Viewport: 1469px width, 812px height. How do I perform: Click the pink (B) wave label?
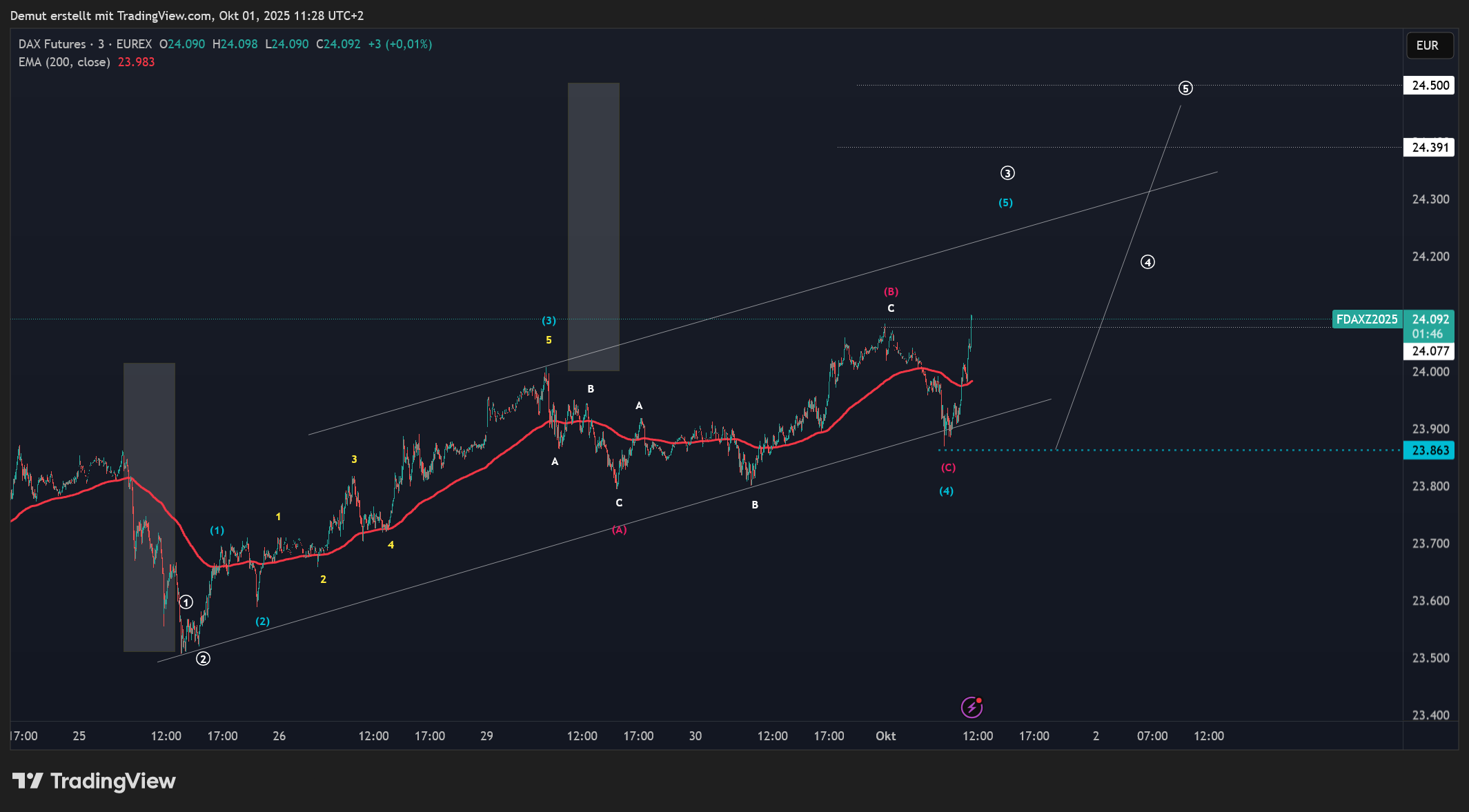(x=891, y=292)
